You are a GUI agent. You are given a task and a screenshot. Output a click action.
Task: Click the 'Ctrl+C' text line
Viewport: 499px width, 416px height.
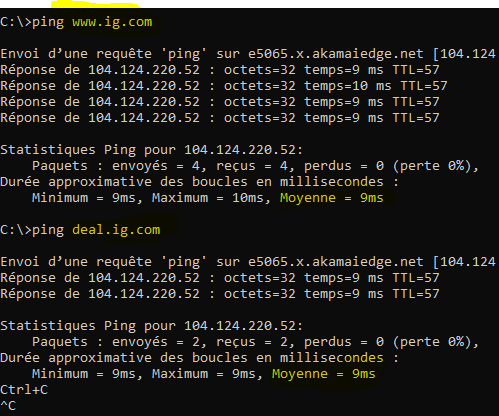point(24,390)
